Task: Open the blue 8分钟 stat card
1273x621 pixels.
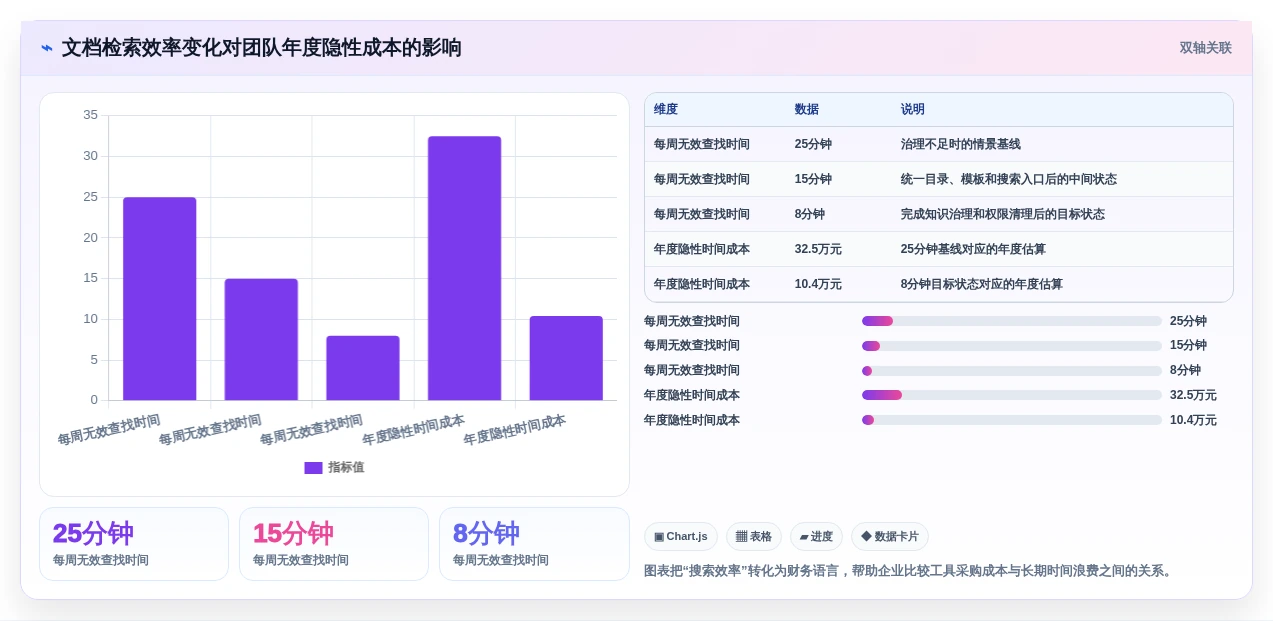Action: (x=534, y=544)
